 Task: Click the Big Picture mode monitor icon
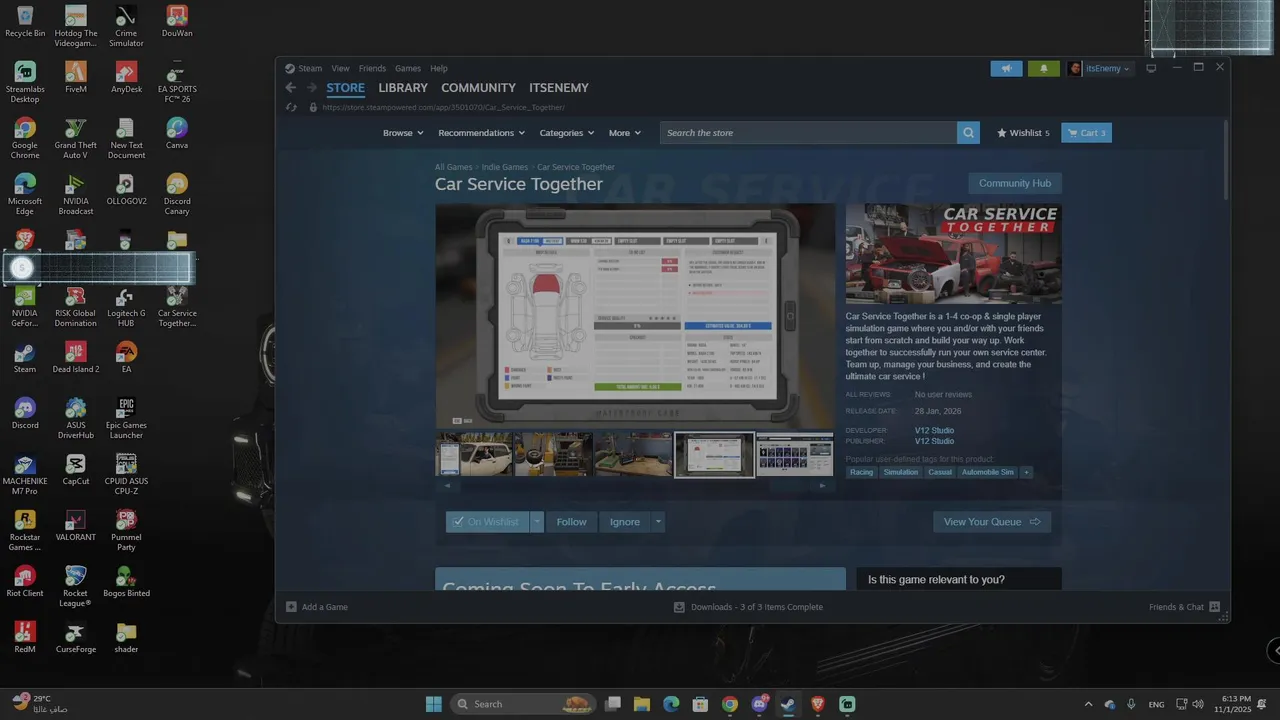1151,69
